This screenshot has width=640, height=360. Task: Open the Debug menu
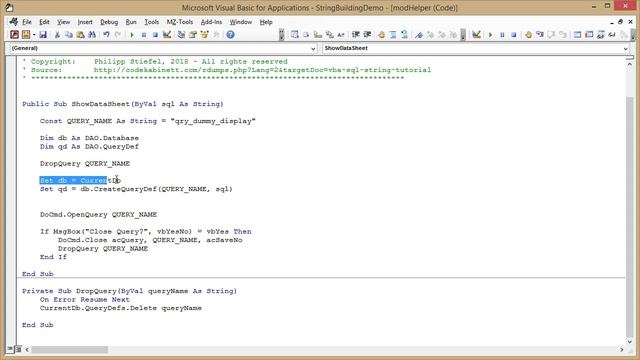(109, 22)
